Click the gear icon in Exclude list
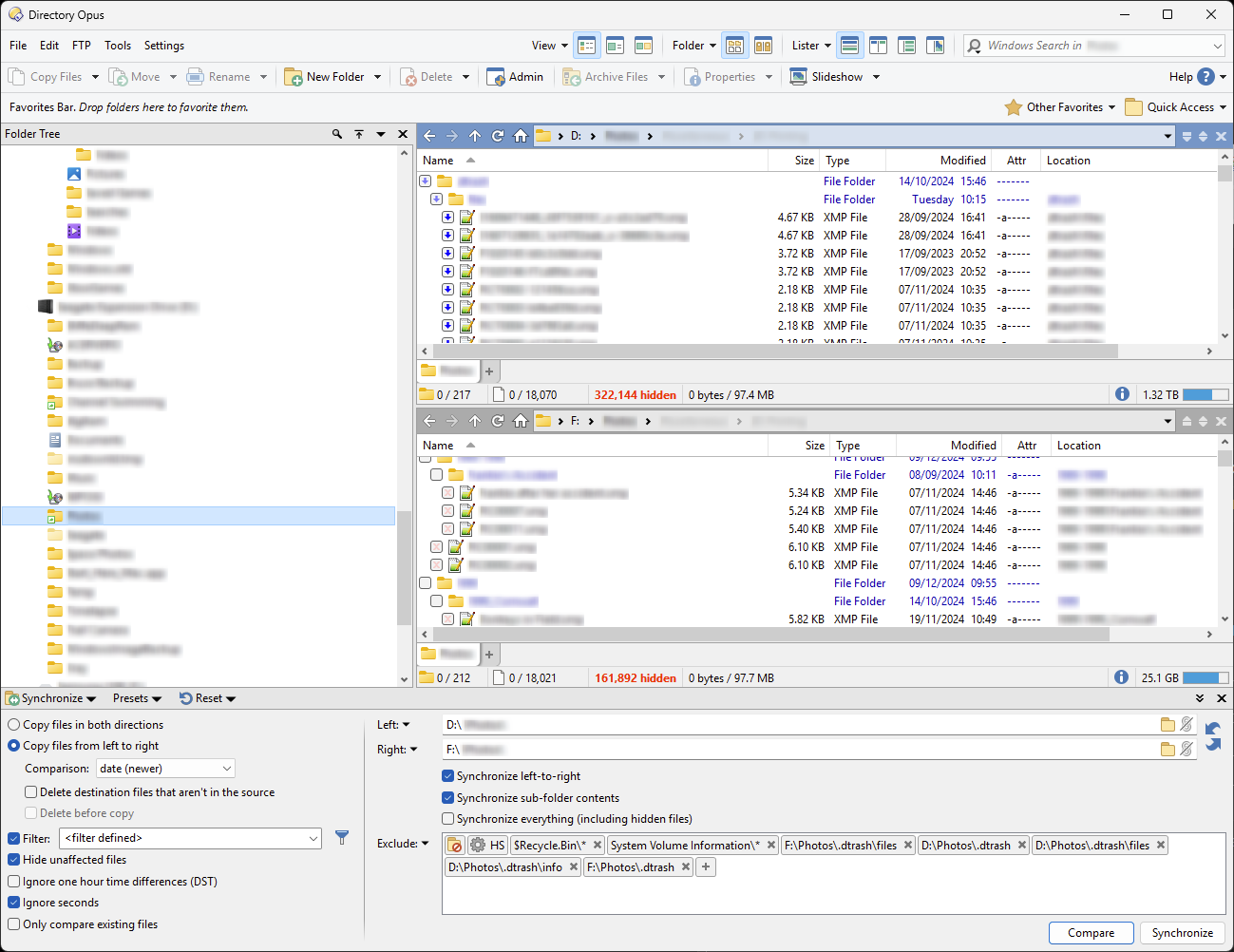 click(477, 846)
